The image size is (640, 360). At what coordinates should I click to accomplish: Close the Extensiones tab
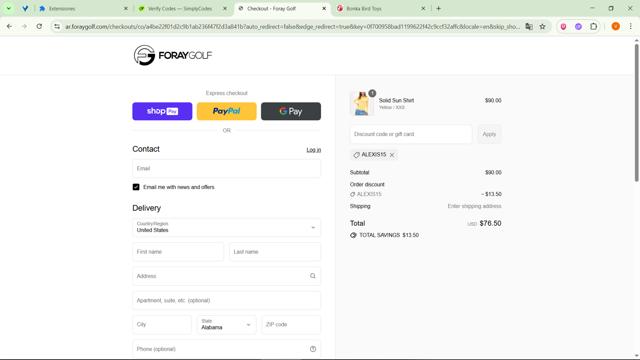coord(126,8)
